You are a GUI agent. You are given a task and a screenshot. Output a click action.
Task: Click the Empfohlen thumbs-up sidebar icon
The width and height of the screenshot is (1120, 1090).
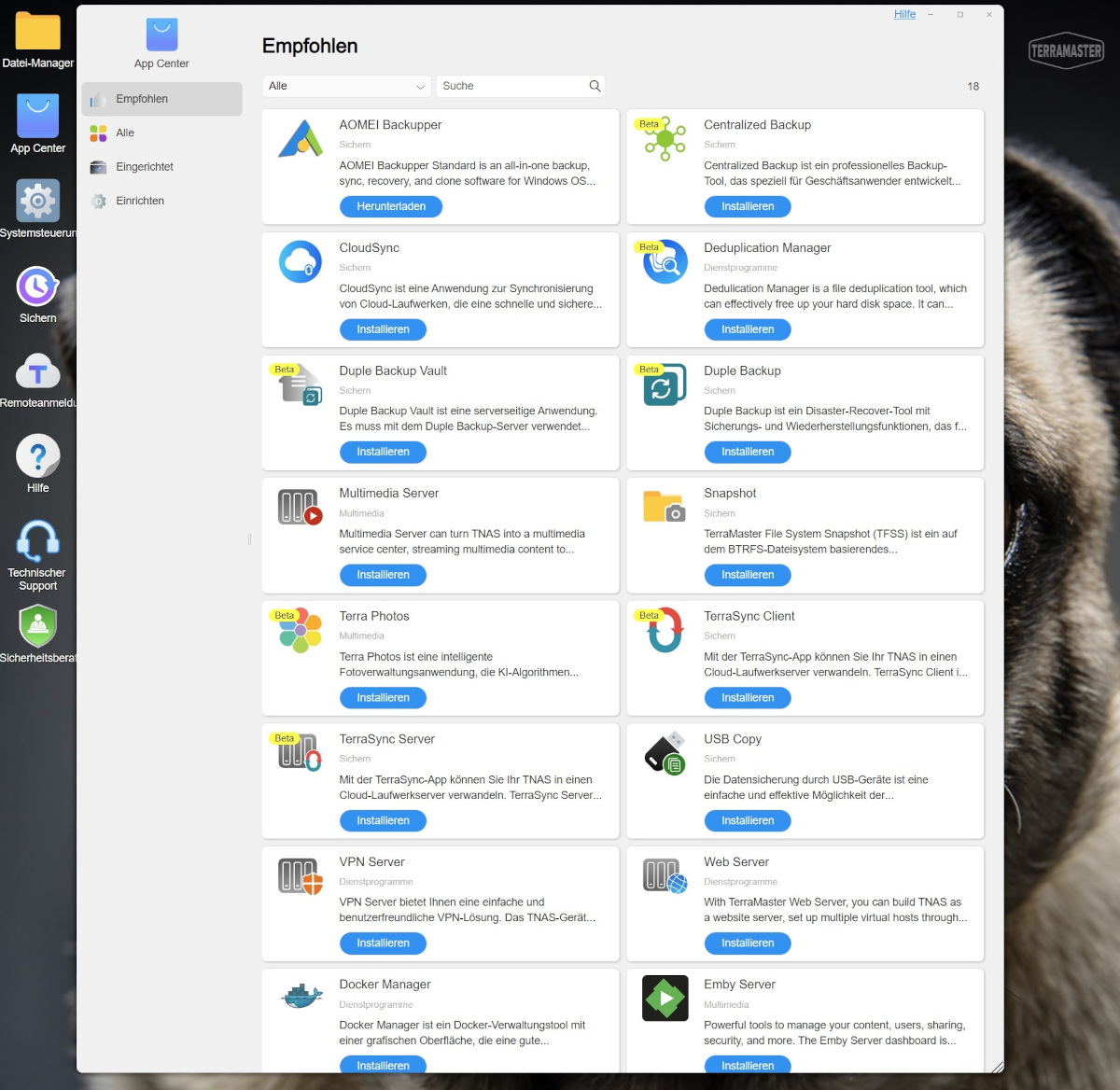coord(98,99)
